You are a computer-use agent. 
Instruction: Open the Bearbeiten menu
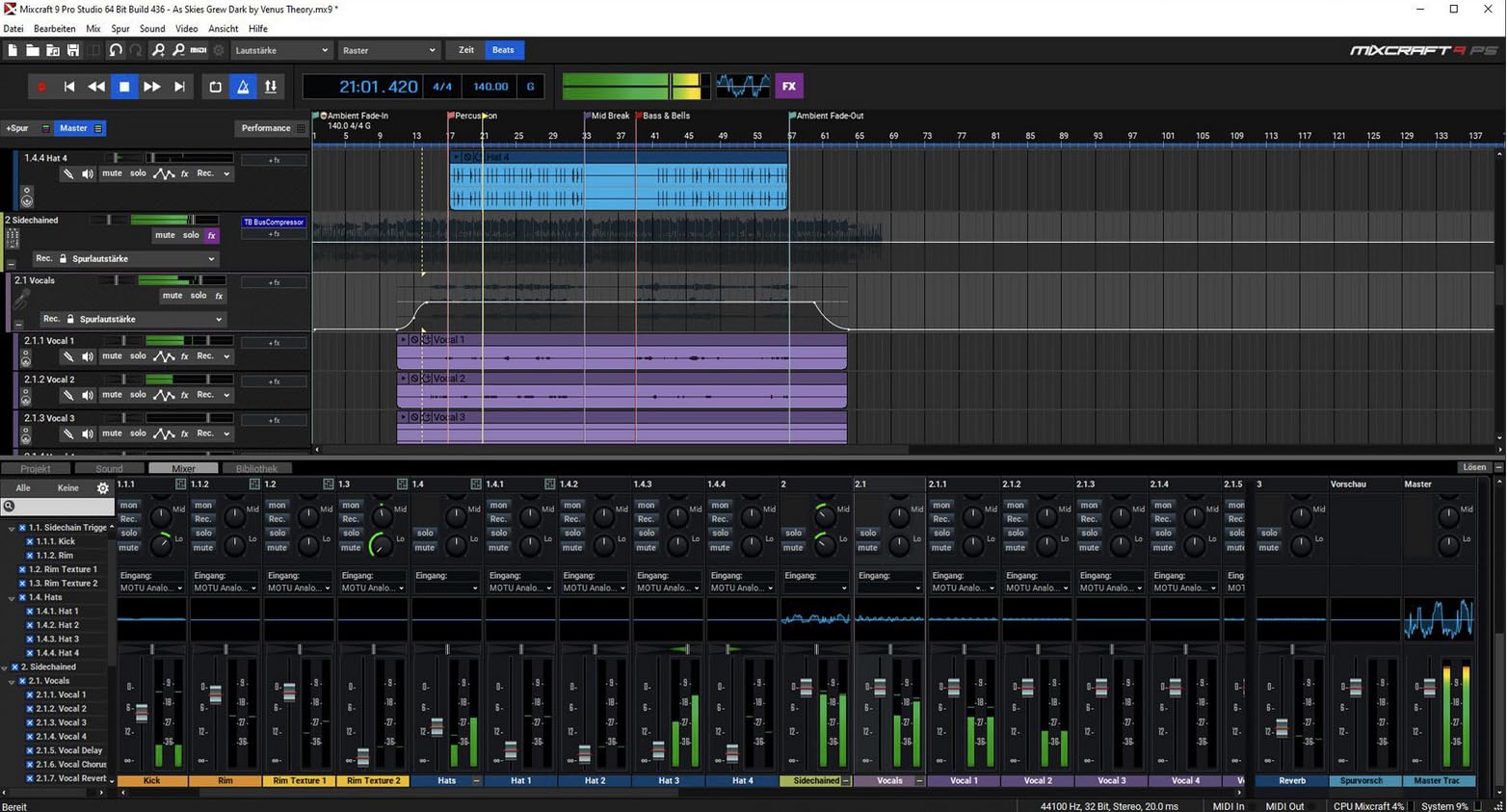[55, 29]
